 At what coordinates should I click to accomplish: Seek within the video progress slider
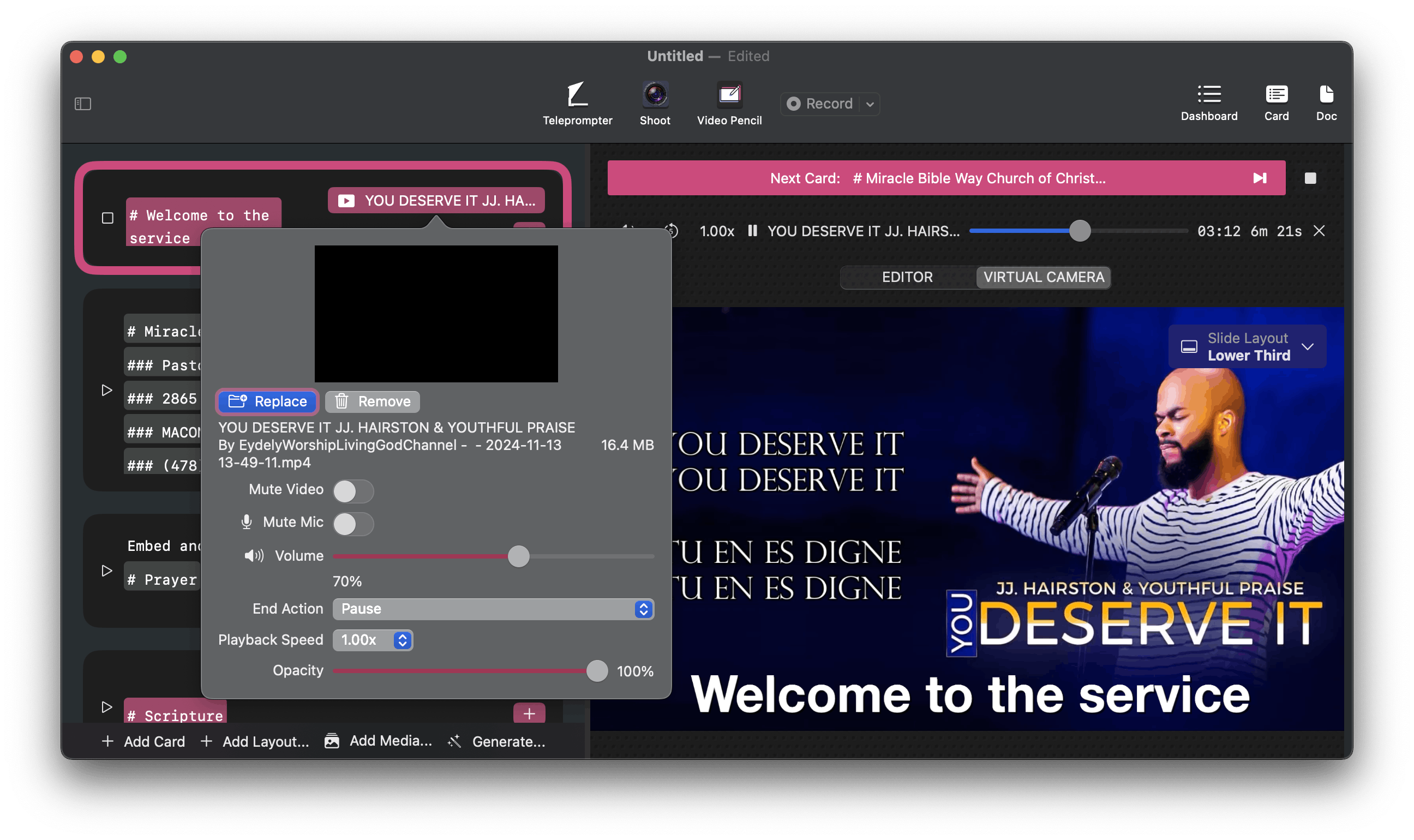pyautogui.click(x=1078, y=230)
